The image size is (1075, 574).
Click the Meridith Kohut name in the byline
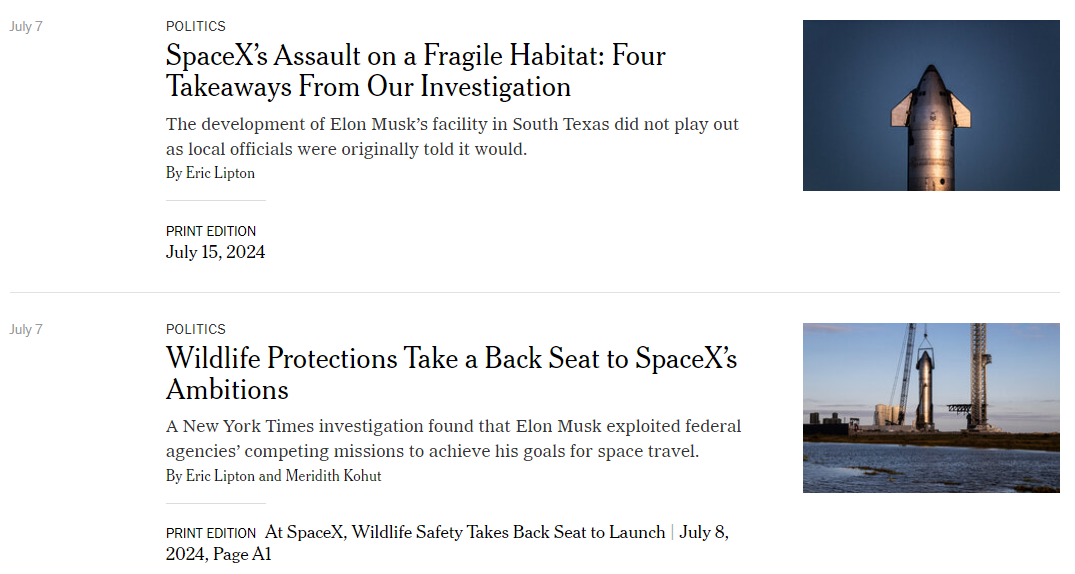pyautogui.click(x=333, y=476)
